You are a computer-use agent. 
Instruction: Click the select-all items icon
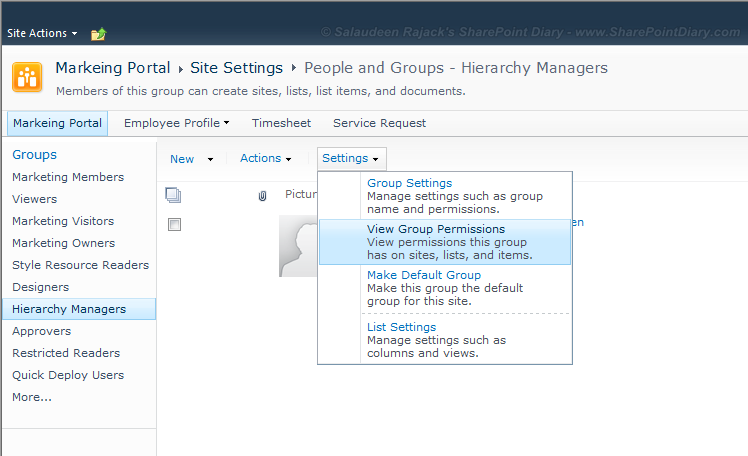pyautogui.click(x=173, y=196)
